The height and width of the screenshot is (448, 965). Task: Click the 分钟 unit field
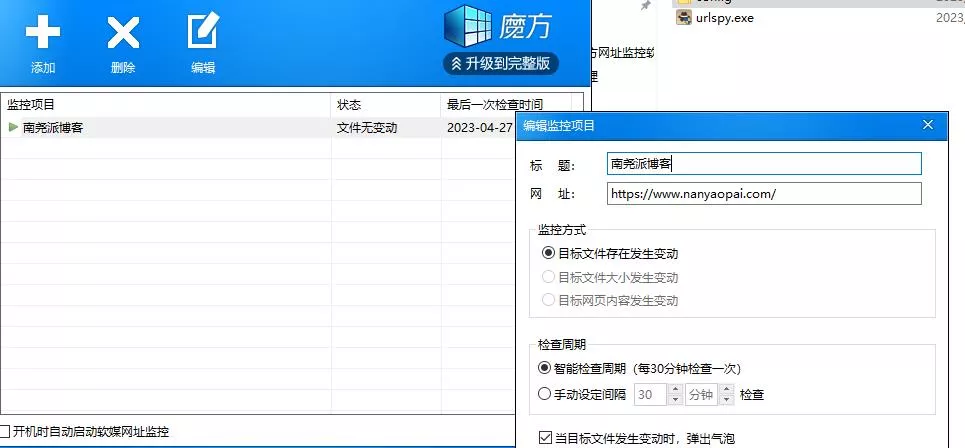(x=702, y=394)
